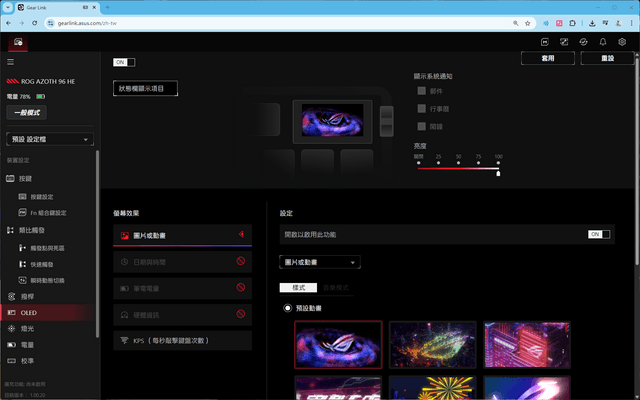This screenshot has height=400, width=640.
Task: Select KPS effect in the effects list
Action: tap(182, 340)
